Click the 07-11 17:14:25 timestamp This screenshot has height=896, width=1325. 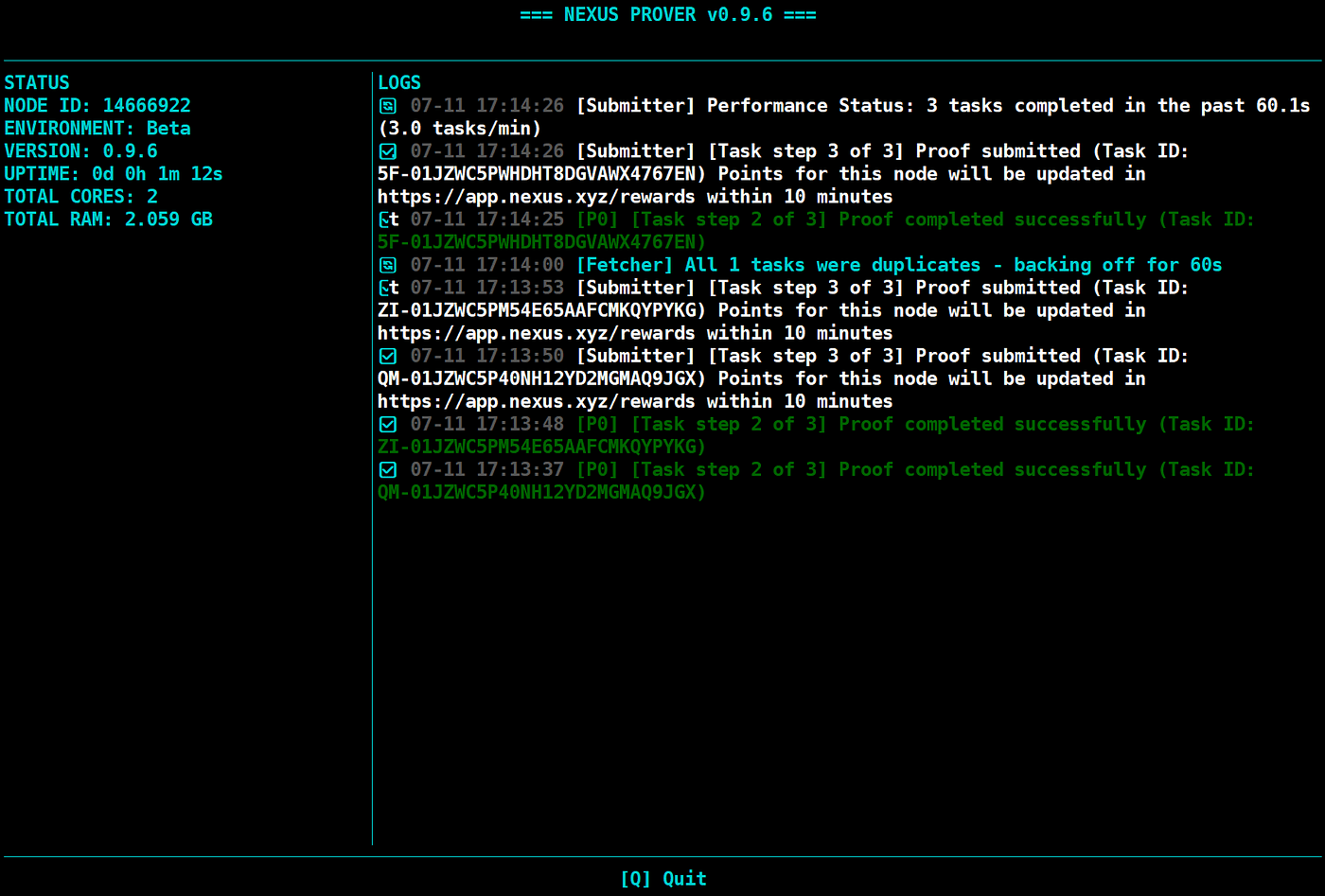pyautogui.click(x=487, y=219)
